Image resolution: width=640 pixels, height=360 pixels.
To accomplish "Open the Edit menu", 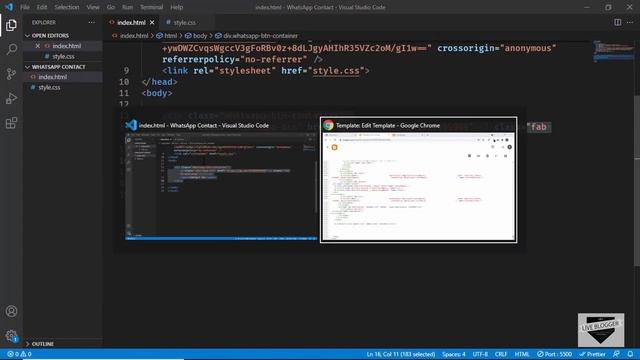I will [42, 7].
